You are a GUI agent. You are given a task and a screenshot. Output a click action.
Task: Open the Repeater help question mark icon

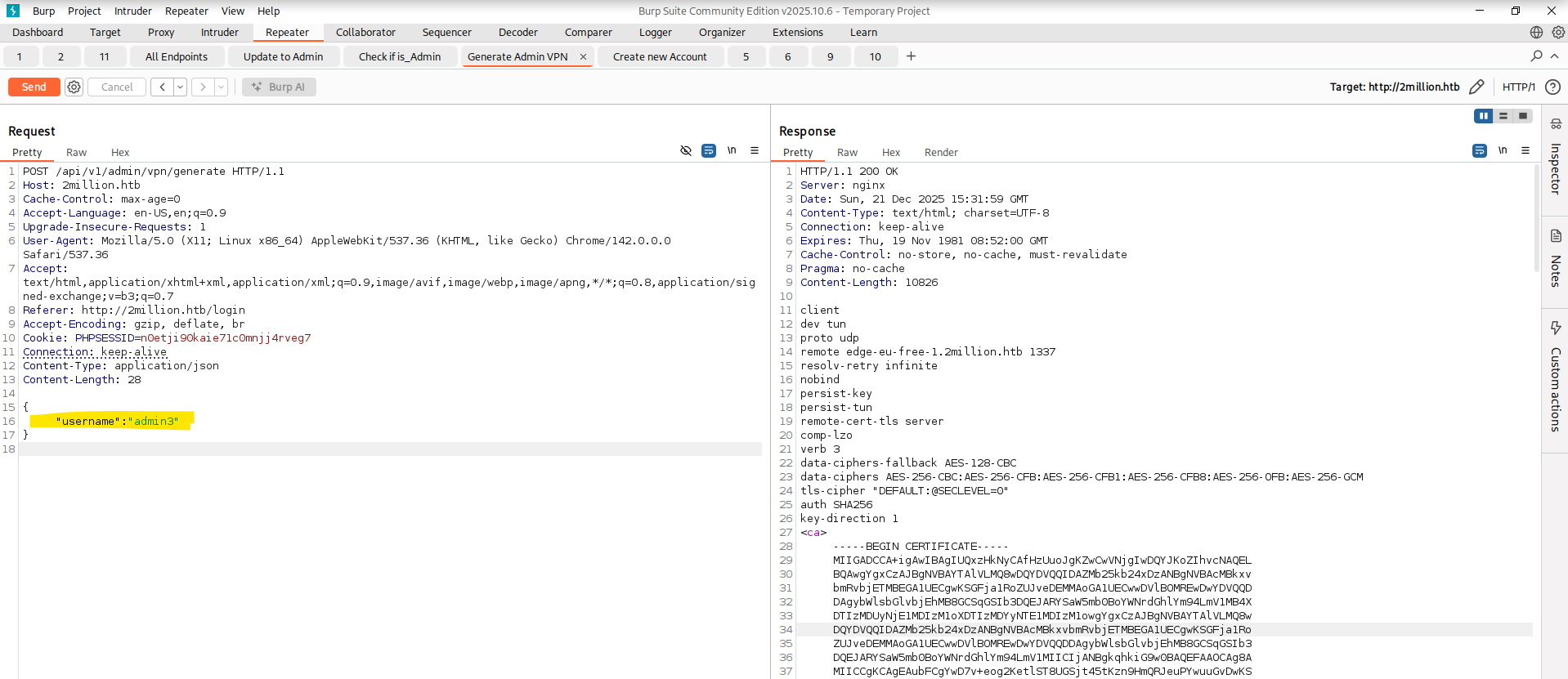click(x=1553, y=87)
